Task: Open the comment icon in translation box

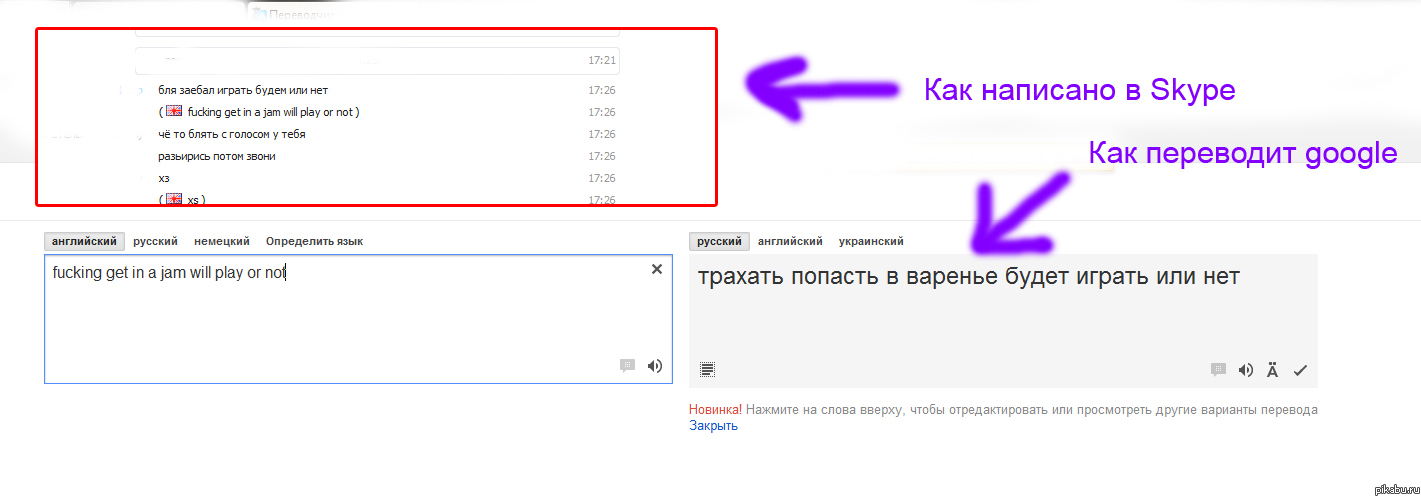Action: (x=1218, y=370)
